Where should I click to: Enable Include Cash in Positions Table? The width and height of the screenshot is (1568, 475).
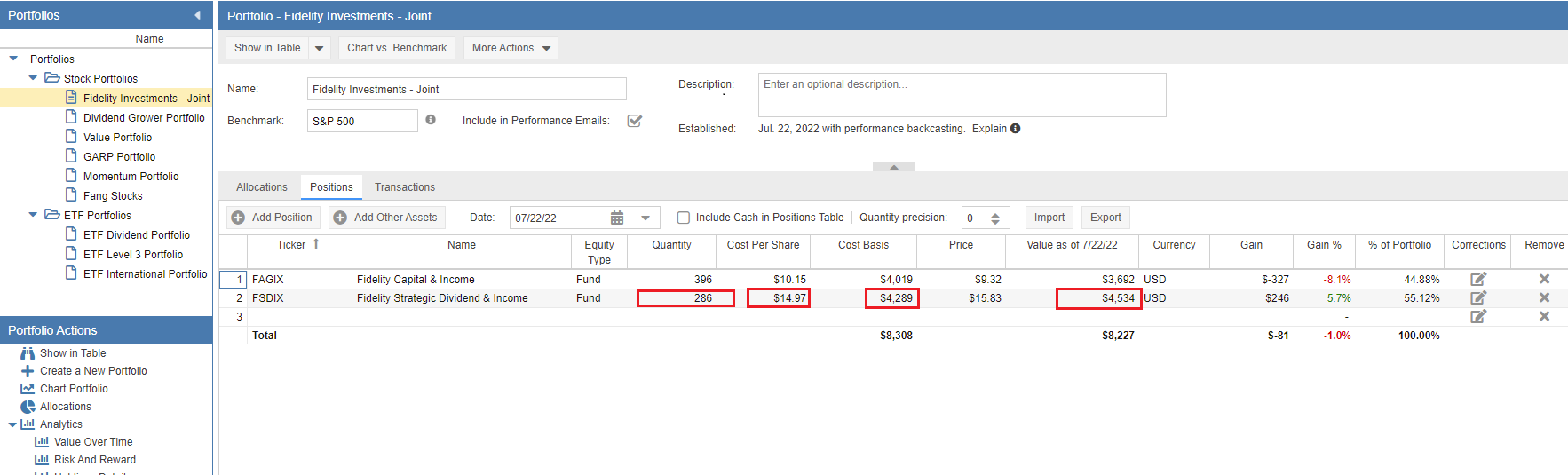coord(684,218)
